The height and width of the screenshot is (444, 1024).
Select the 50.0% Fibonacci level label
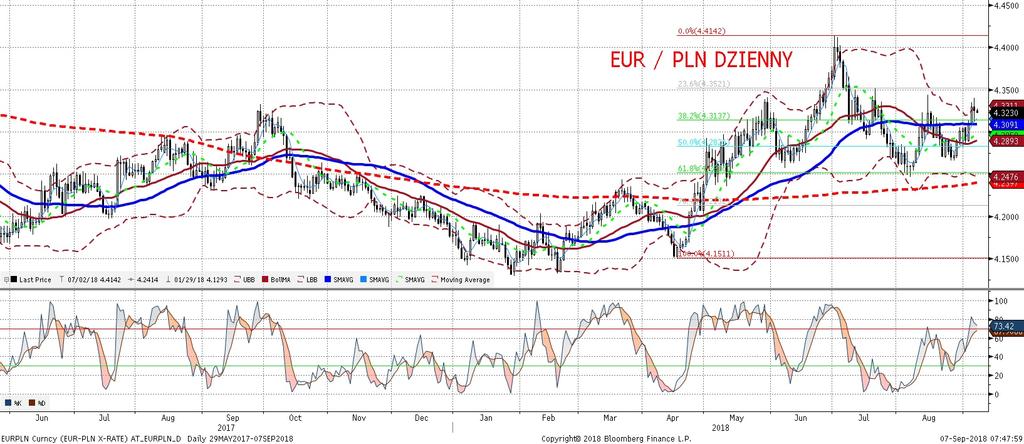pyautogui.click(x=699, y=142)
